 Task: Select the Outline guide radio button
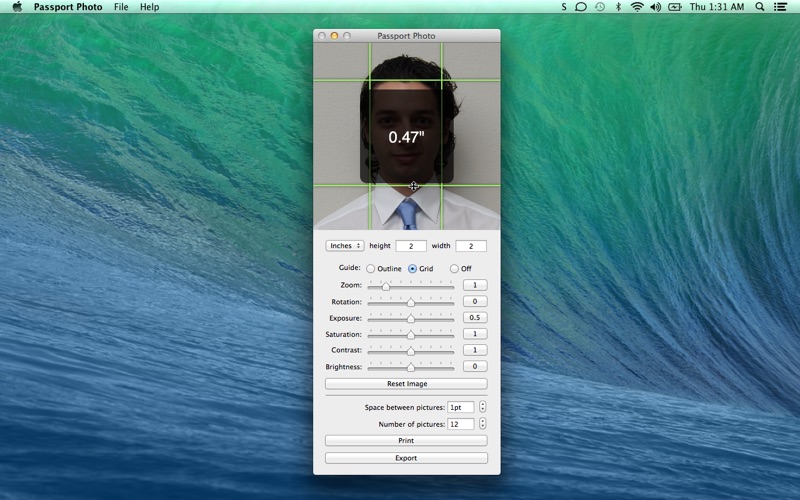tap(370, 268)
